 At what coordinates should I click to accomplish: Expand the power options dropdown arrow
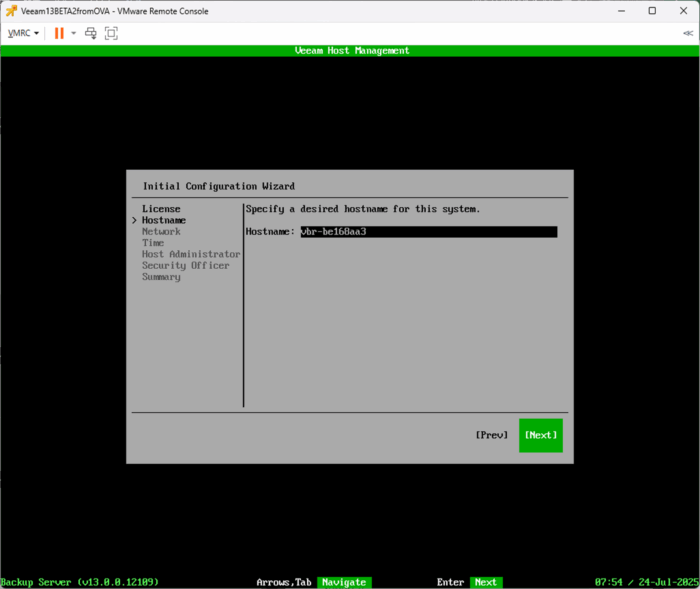(74, 33)
